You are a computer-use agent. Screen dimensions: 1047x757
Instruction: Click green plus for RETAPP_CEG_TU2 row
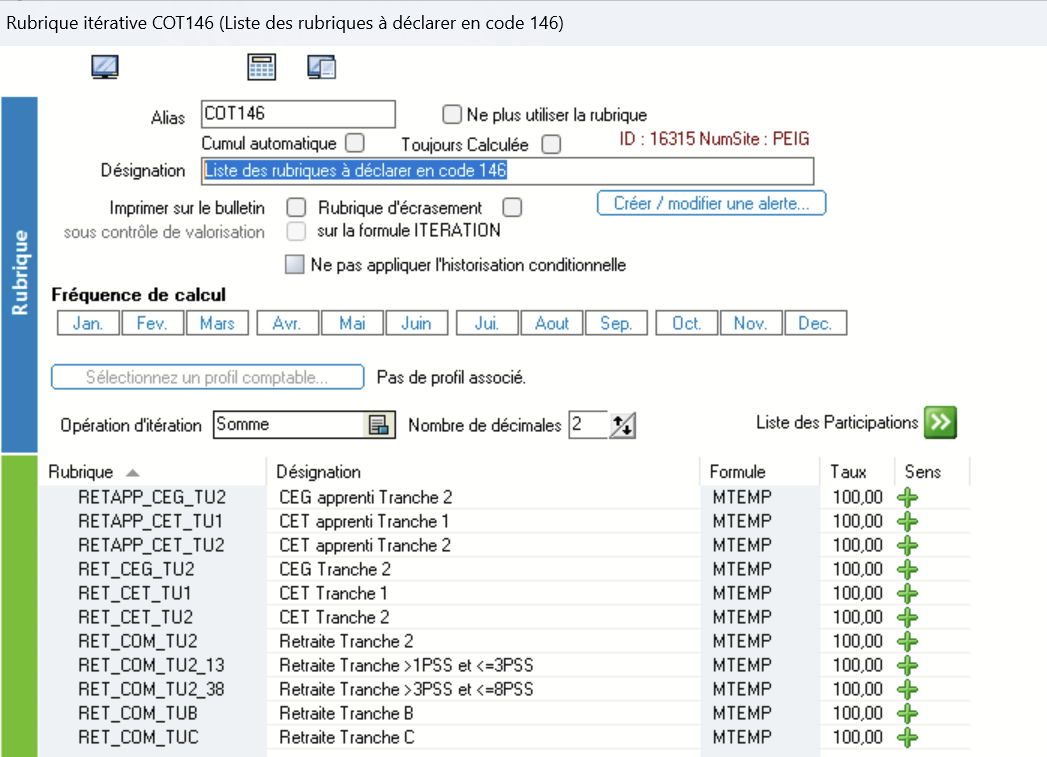point(907,497)
